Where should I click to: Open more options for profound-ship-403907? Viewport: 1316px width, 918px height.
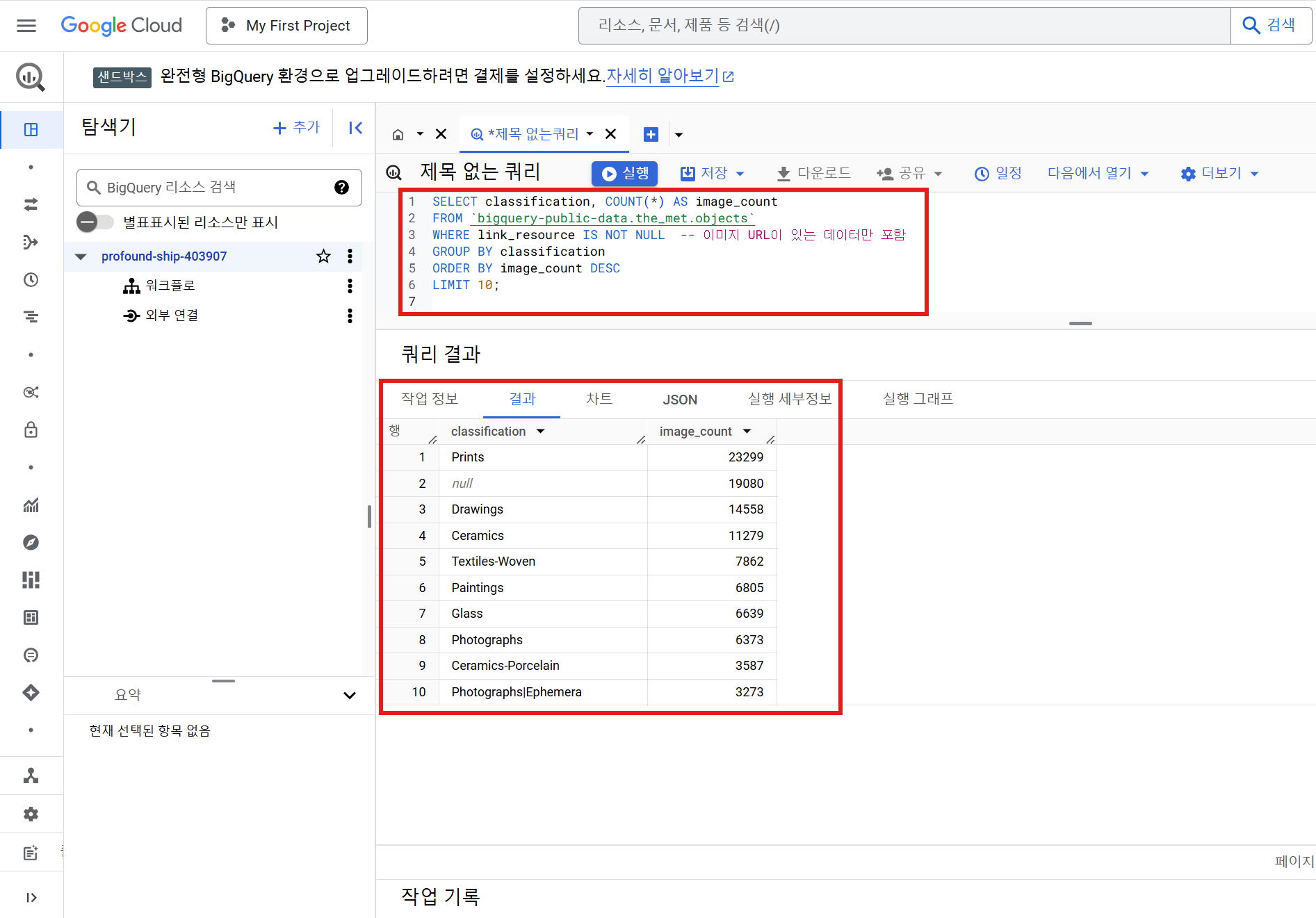point(350,256)
